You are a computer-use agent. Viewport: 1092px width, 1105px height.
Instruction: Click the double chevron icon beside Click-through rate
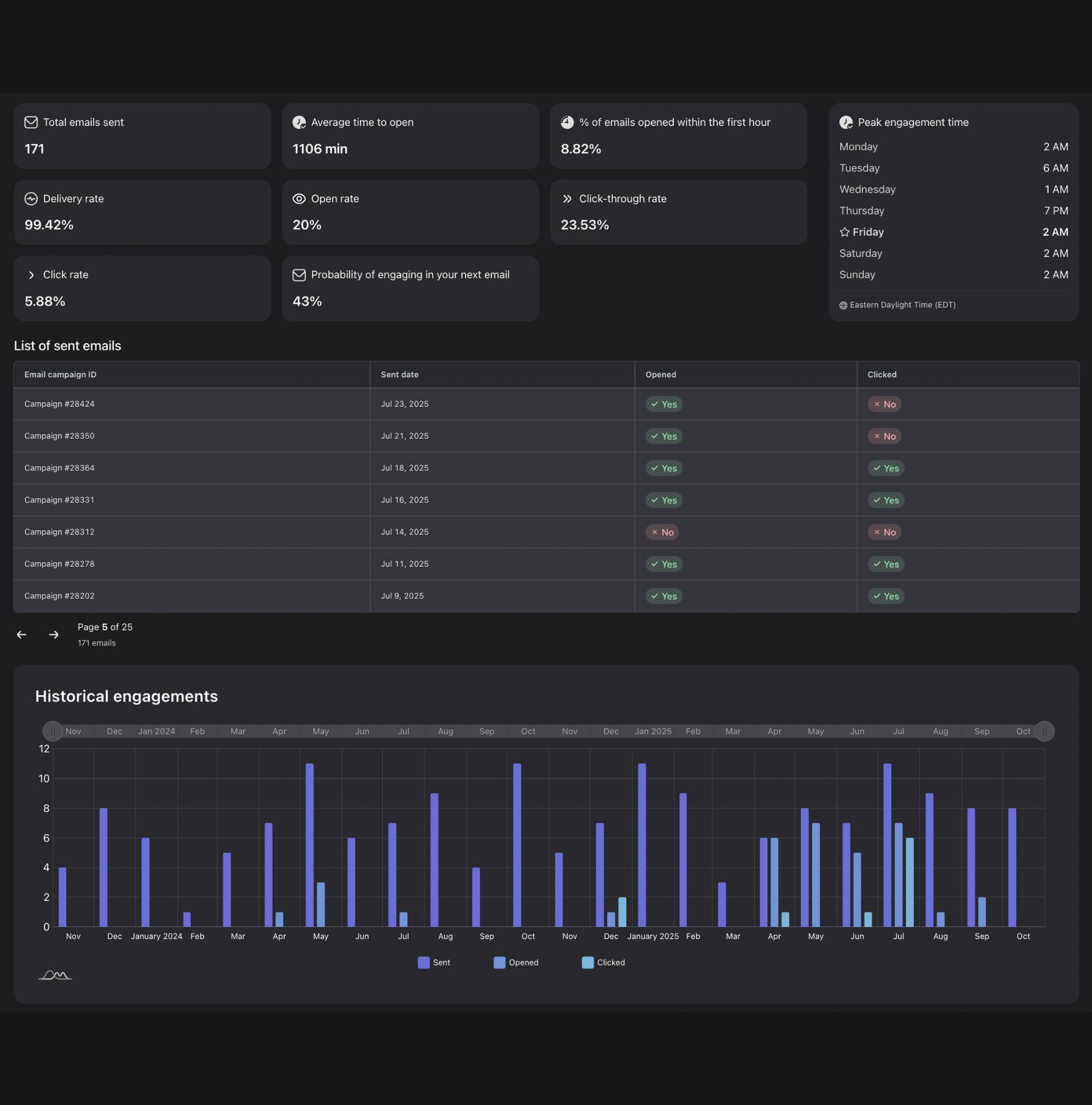pyautogui.click(x=567, y=199)
